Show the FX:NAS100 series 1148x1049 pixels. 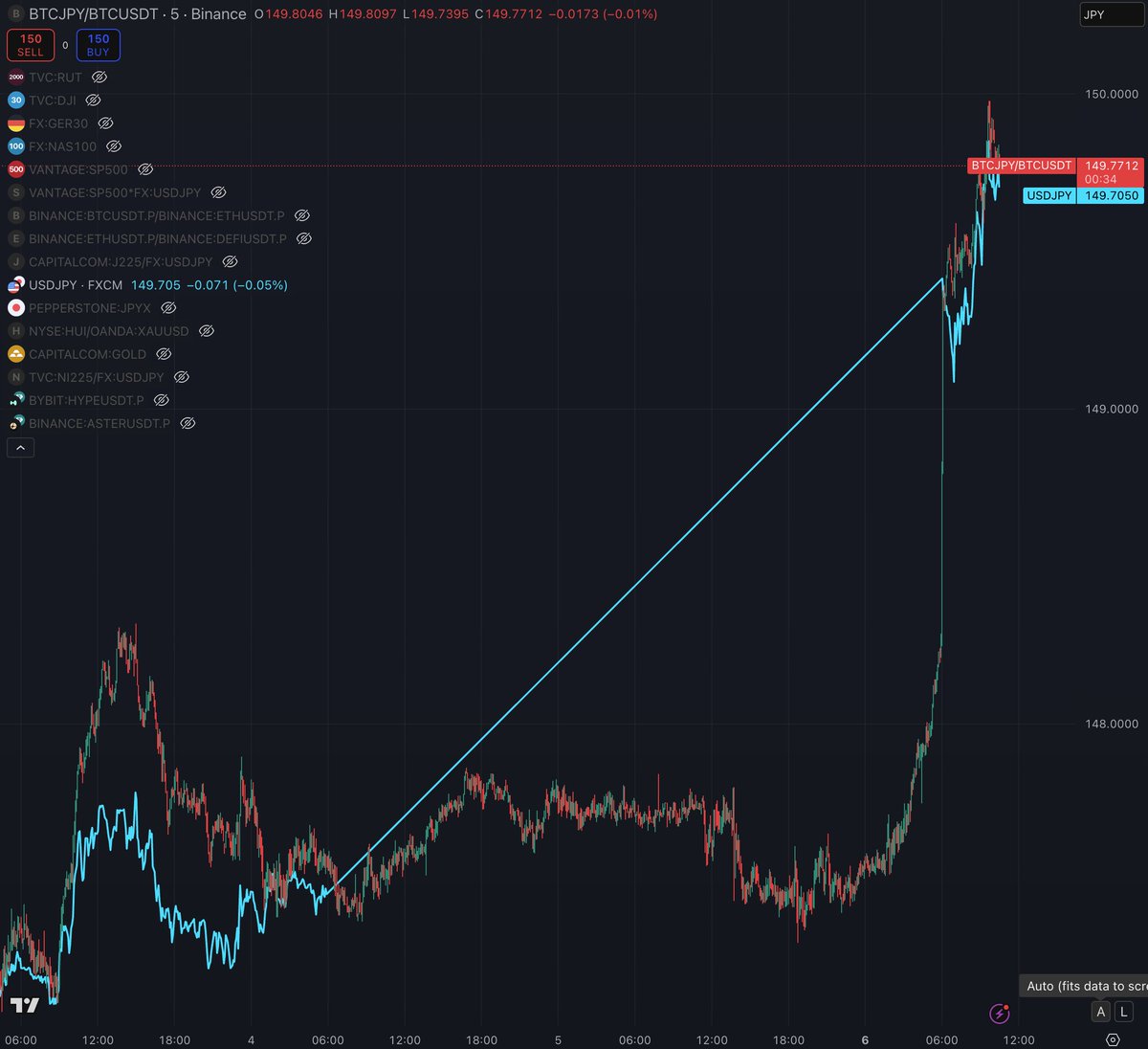tap(114, 146)
